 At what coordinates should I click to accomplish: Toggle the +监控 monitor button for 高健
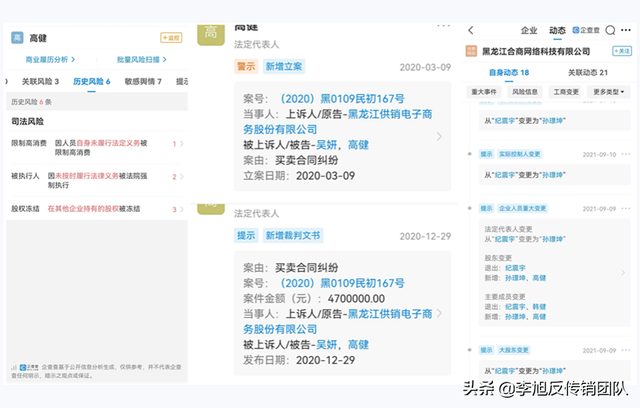point(171,38)
